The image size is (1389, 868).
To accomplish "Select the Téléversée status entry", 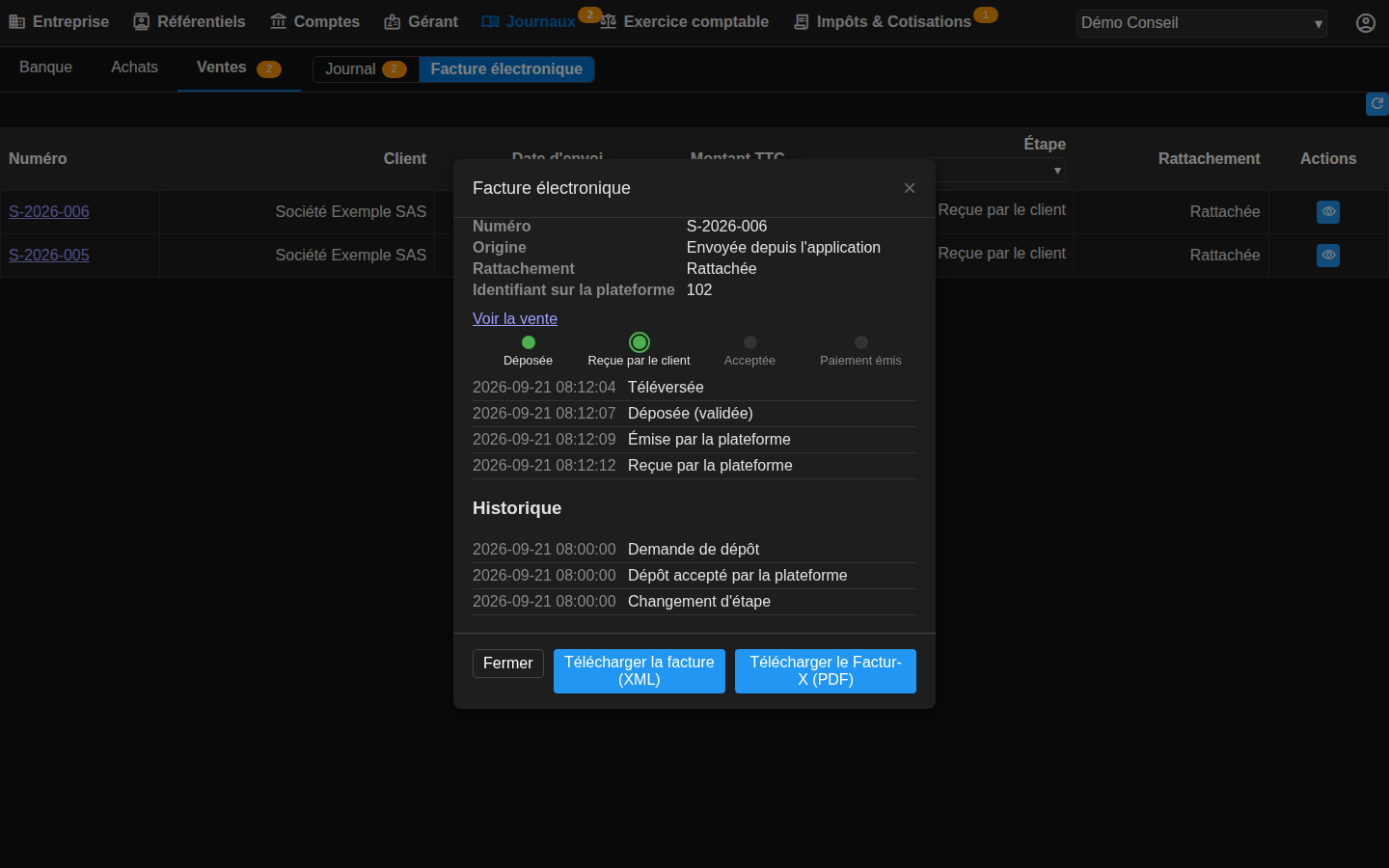I will [x=694, y=388].
